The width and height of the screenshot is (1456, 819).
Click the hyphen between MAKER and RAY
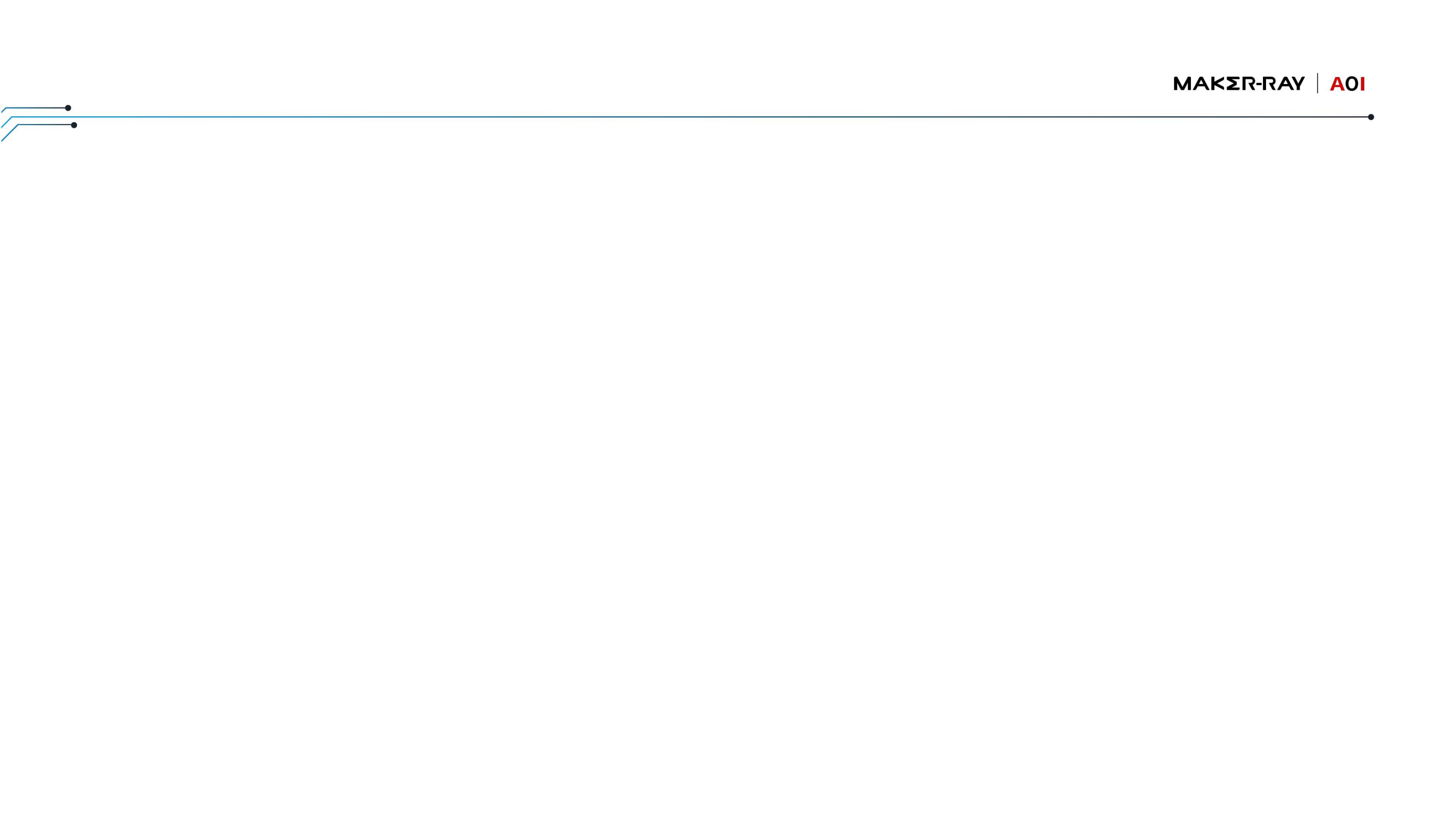click(x=1259, y=84)
